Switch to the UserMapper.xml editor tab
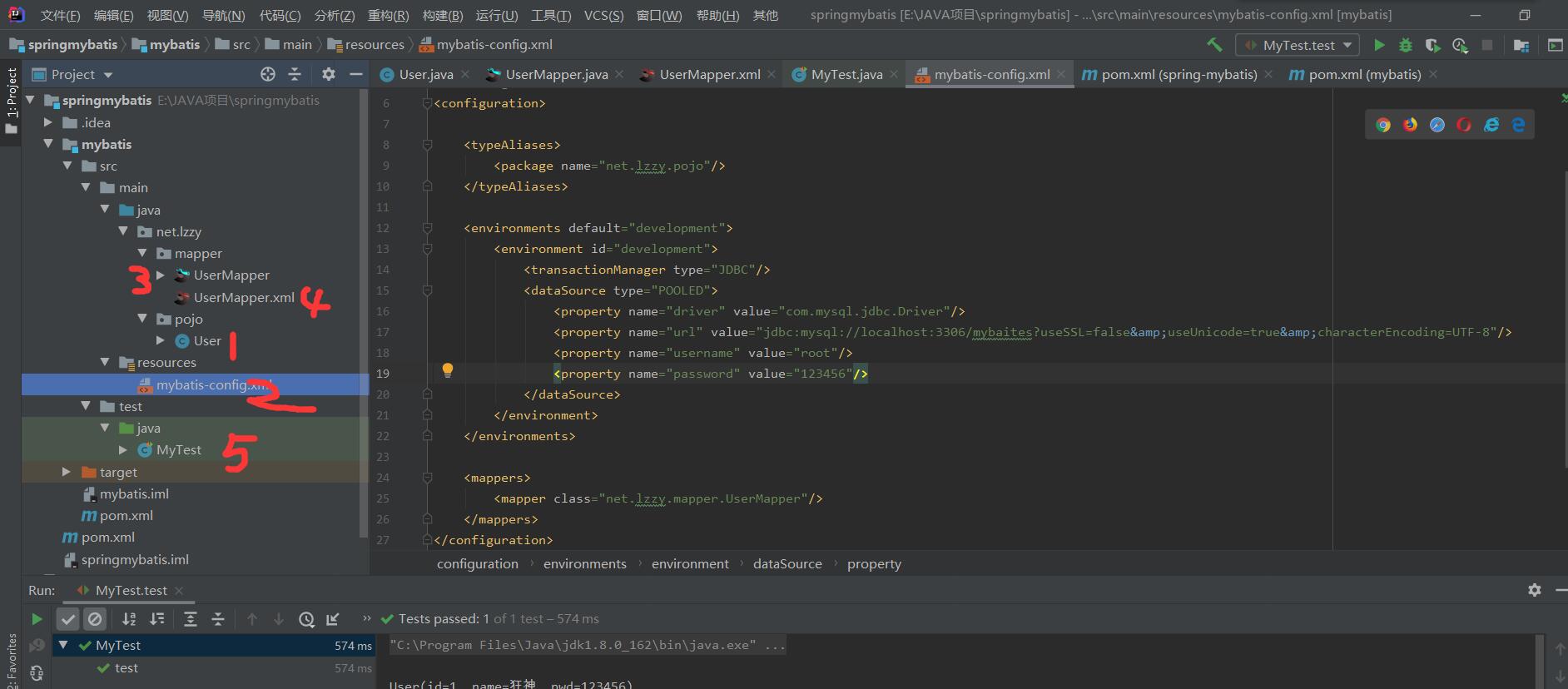1568x689 pixels. point(709,74)
